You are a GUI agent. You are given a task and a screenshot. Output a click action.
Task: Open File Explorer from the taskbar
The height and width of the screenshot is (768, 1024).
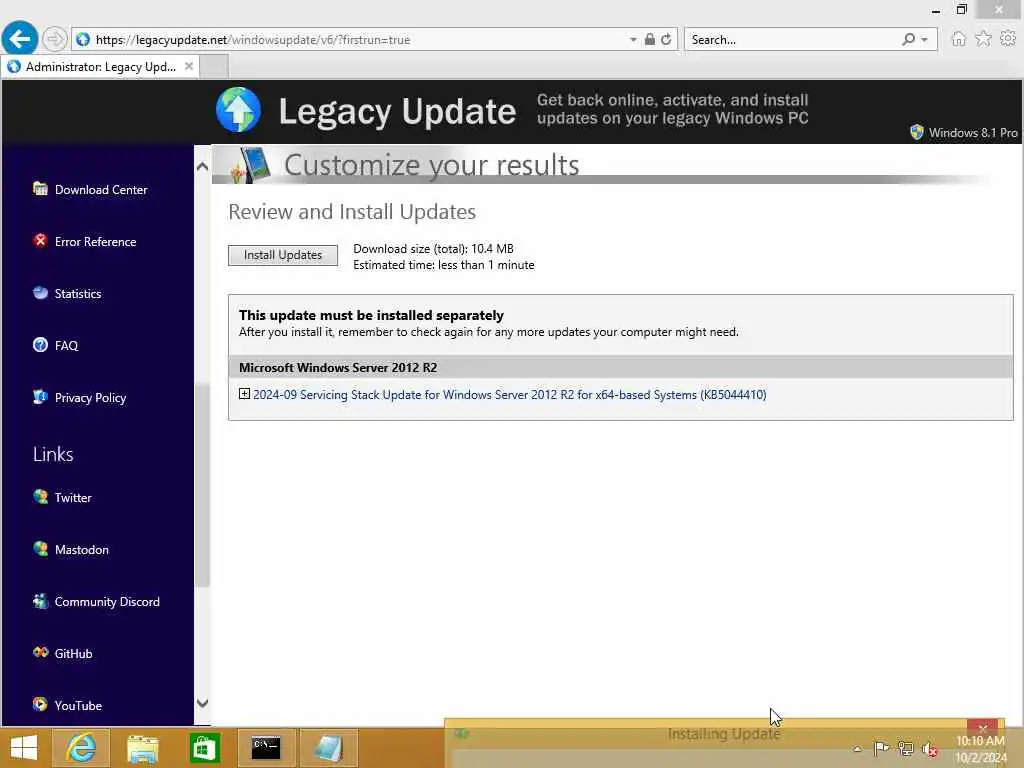click(142, 748)
